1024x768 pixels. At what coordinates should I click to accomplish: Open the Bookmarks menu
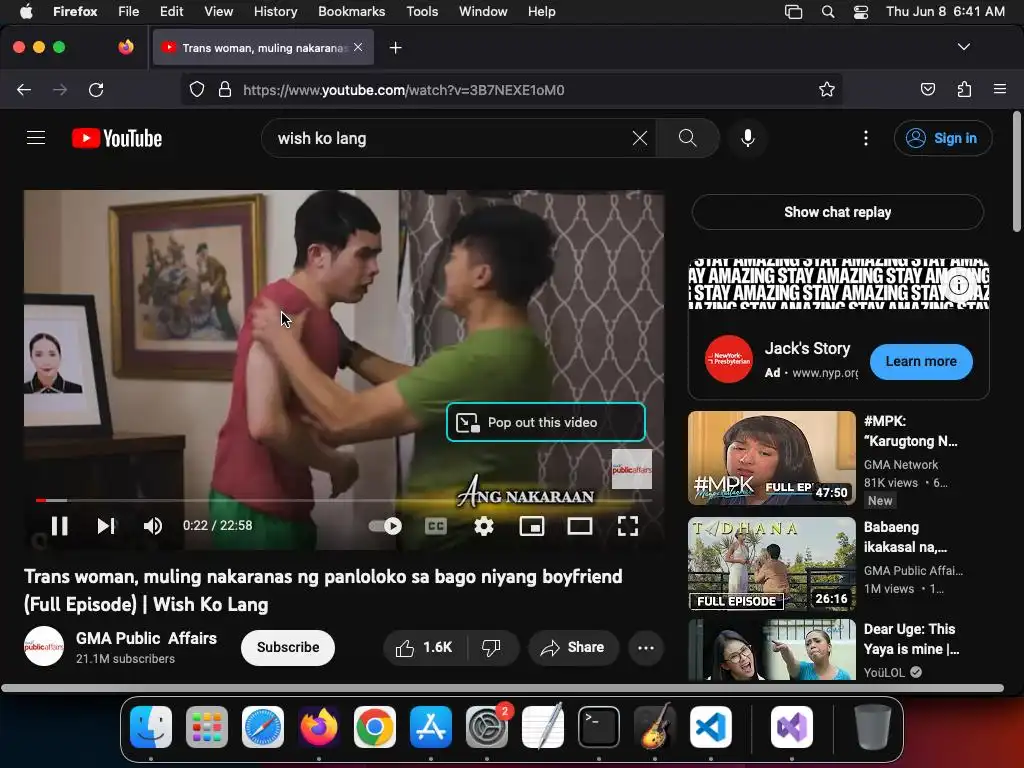pos(351,11)
